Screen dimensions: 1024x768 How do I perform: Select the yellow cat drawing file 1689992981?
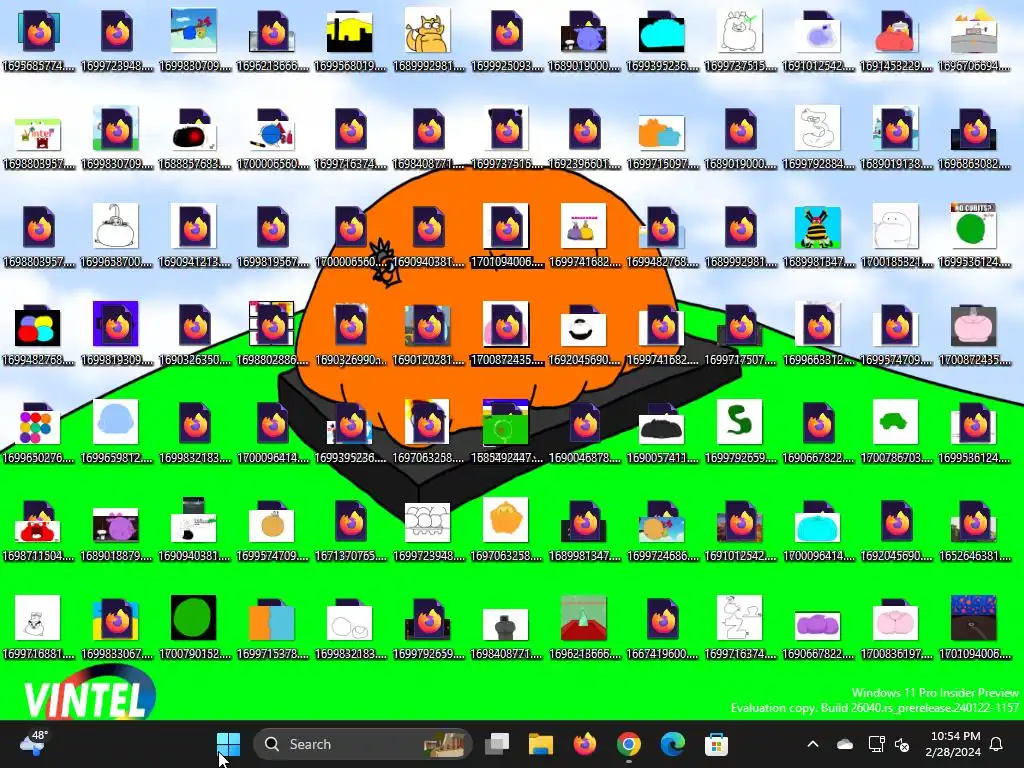[428, 40]
